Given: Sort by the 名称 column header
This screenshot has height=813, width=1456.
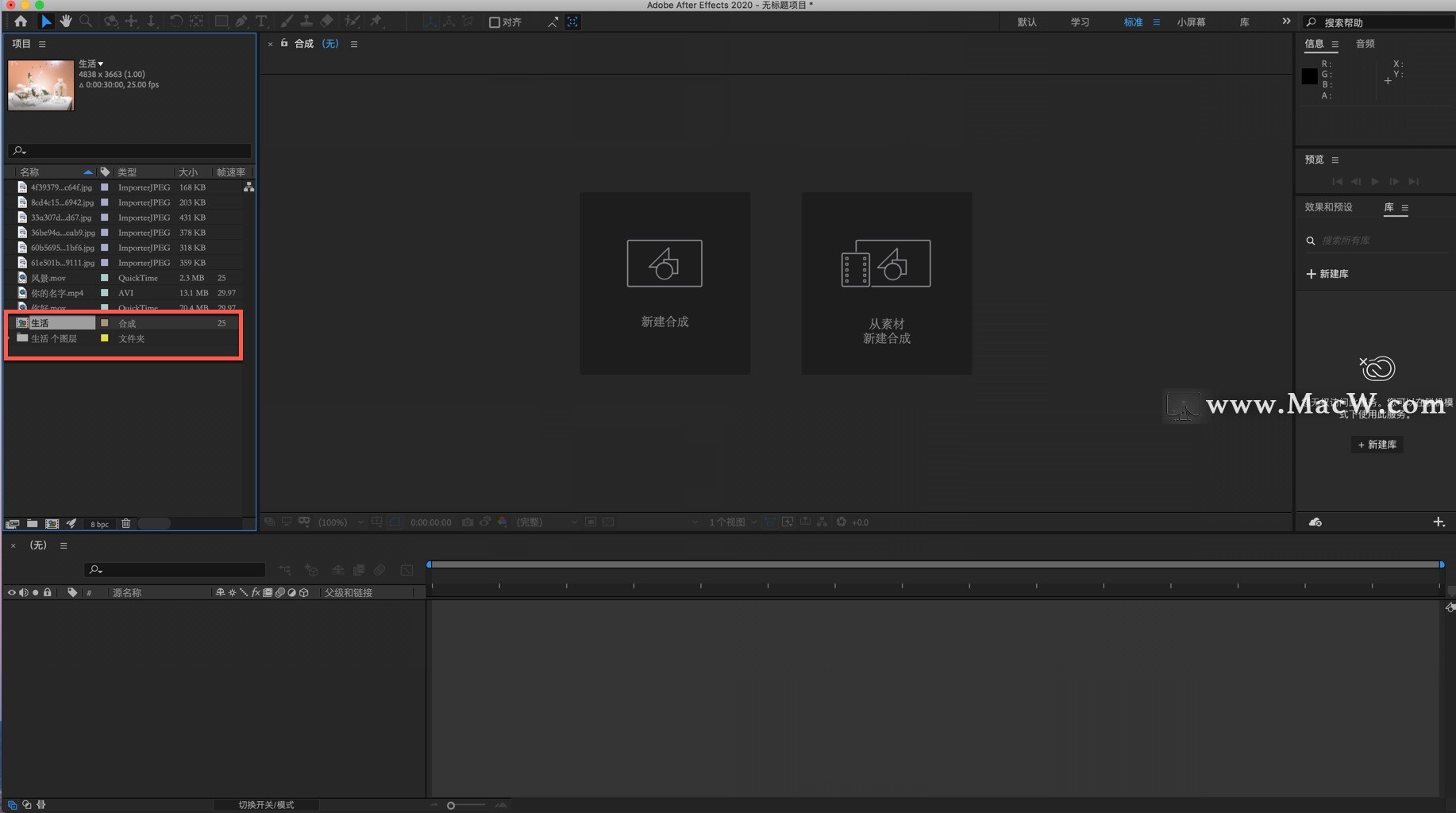Looking at the screenshot, I should [29, 172].
